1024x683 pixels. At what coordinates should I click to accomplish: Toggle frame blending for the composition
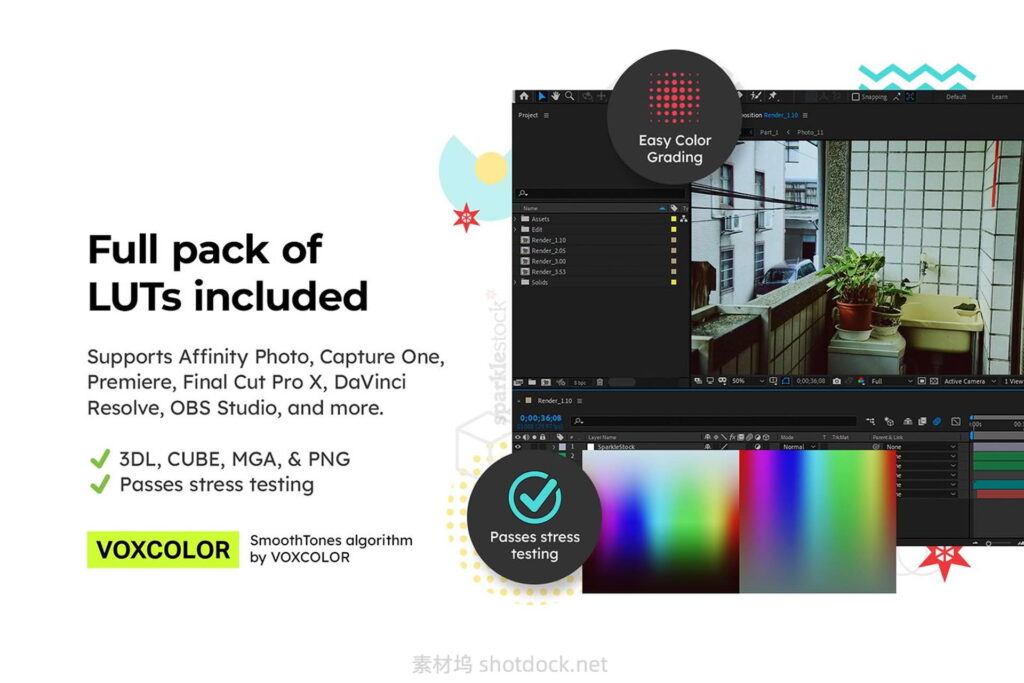click(x=922, y=422)
